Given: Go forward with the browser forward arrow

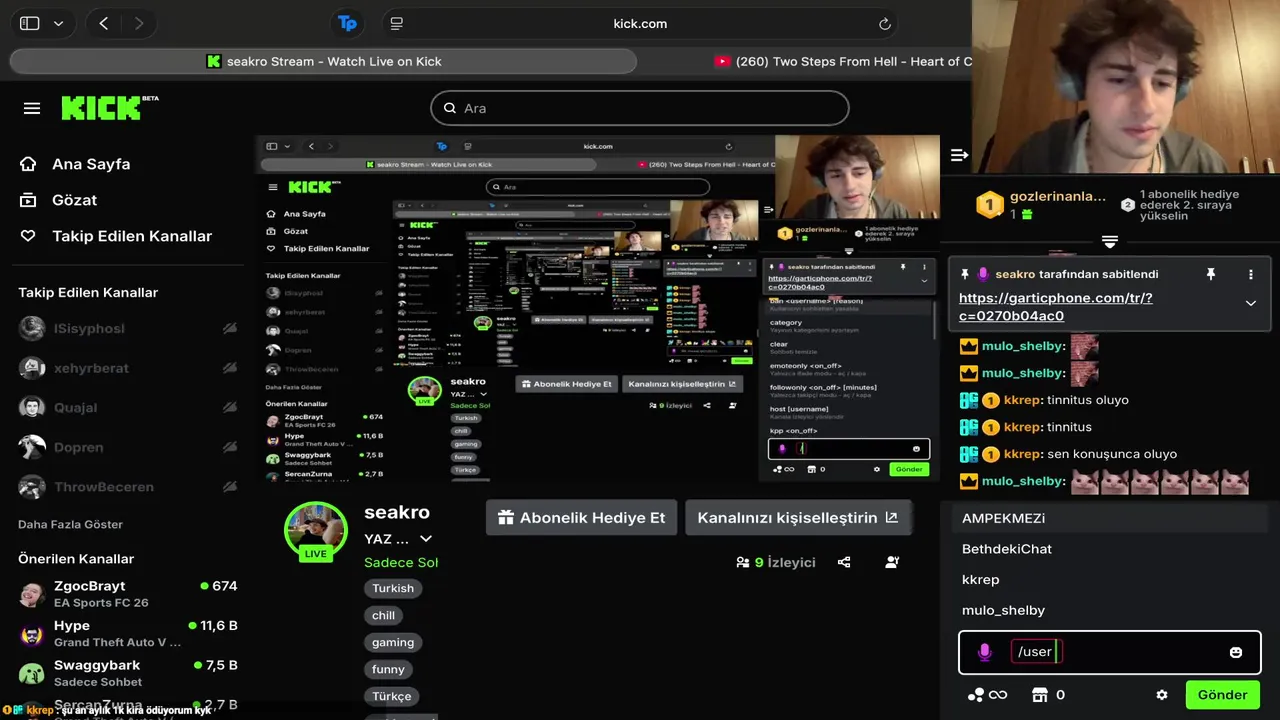Looking at the screenshot, I should [138, 23].
